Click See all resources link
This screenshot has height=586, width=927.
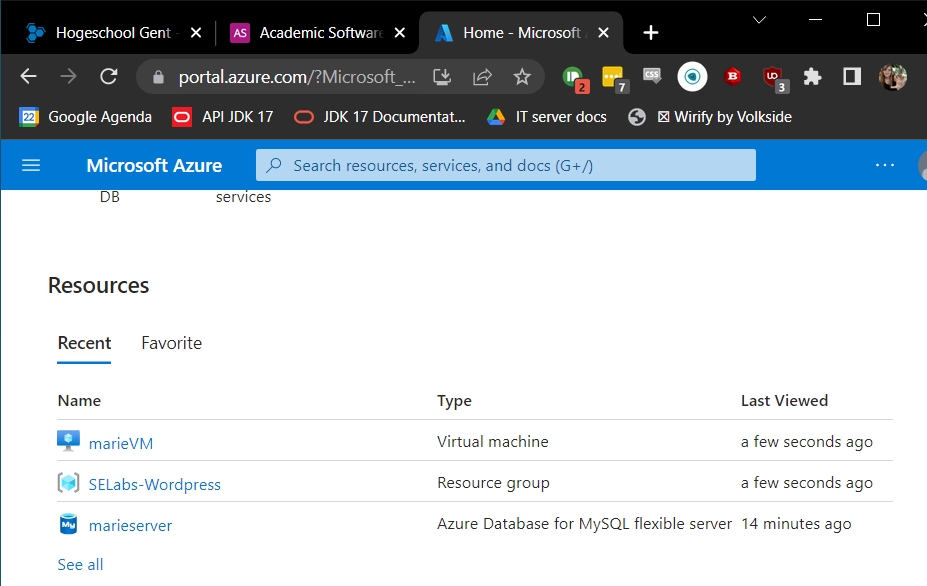tap(80, 565)
